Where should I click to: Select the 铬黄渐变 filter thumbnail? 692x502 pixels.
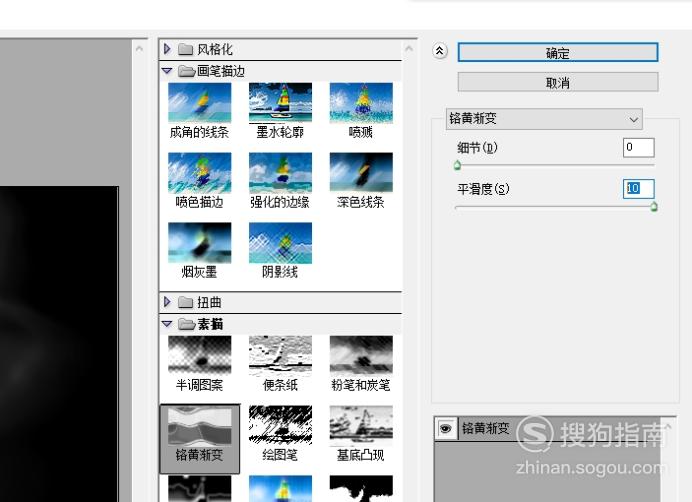click(199, 426)
